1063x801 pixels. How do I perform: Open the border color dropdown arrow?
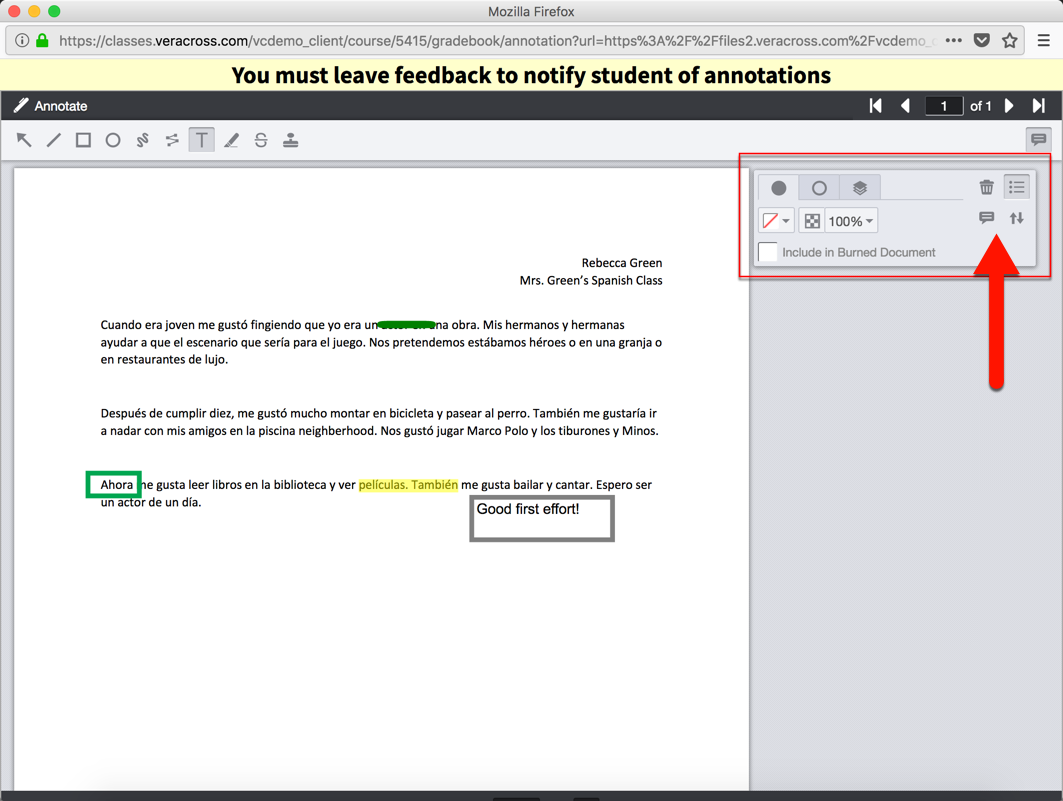tap(788, 220)
